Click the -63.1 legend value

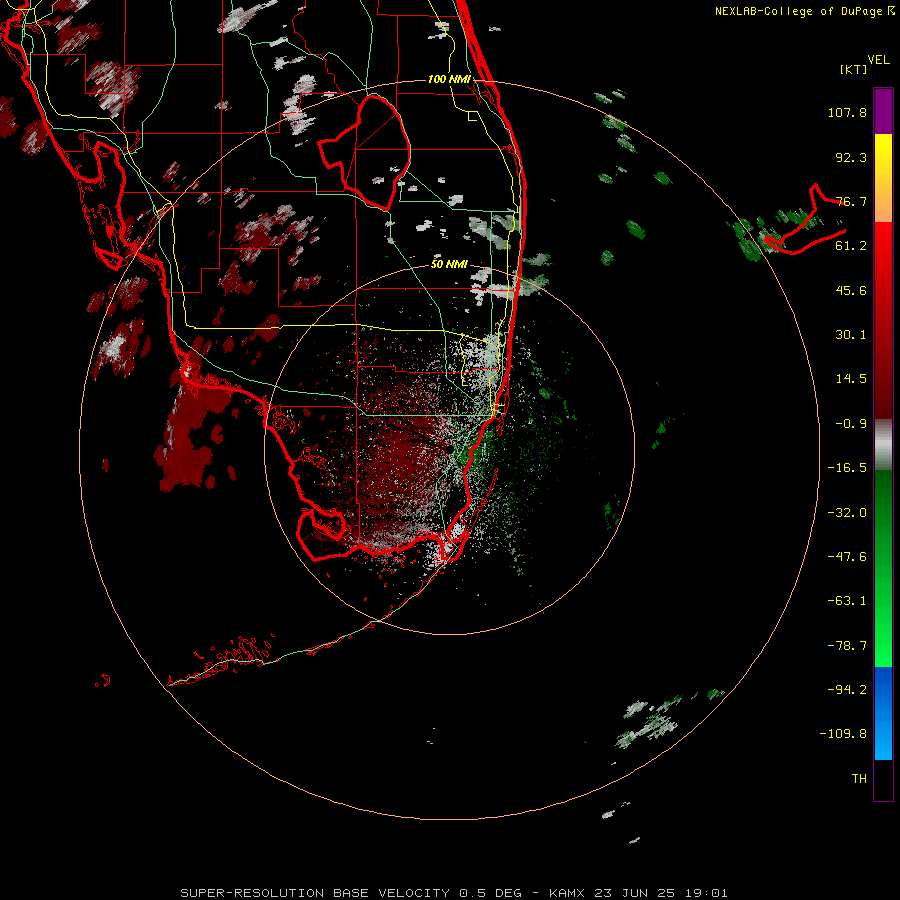click(x=847, y=601)
